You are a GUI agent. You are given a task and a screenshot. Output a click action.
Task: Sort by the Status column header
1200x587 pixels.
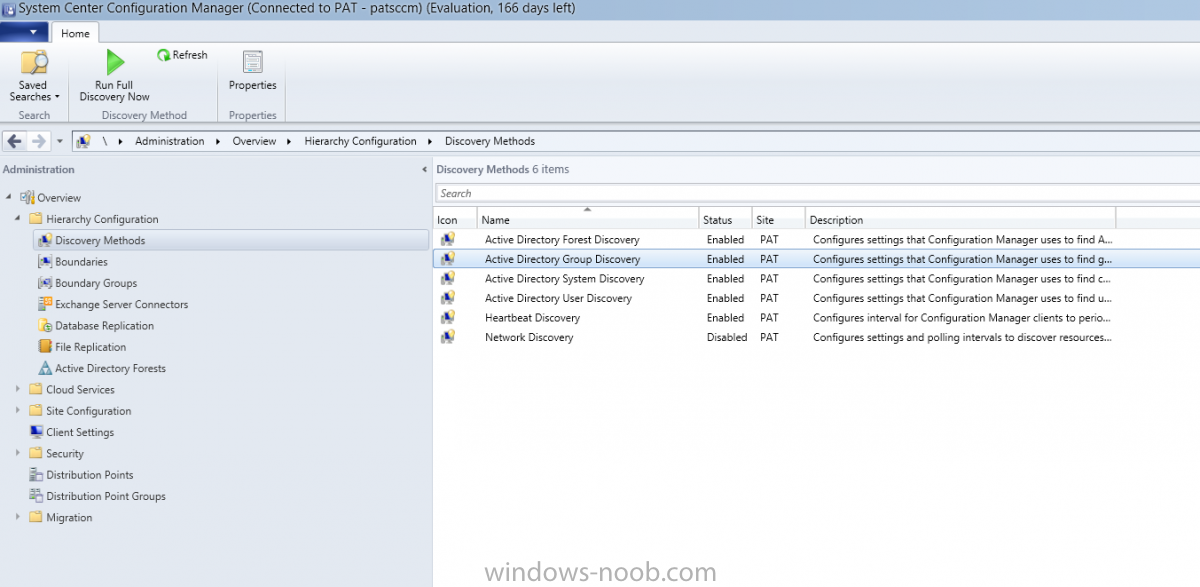725,219
